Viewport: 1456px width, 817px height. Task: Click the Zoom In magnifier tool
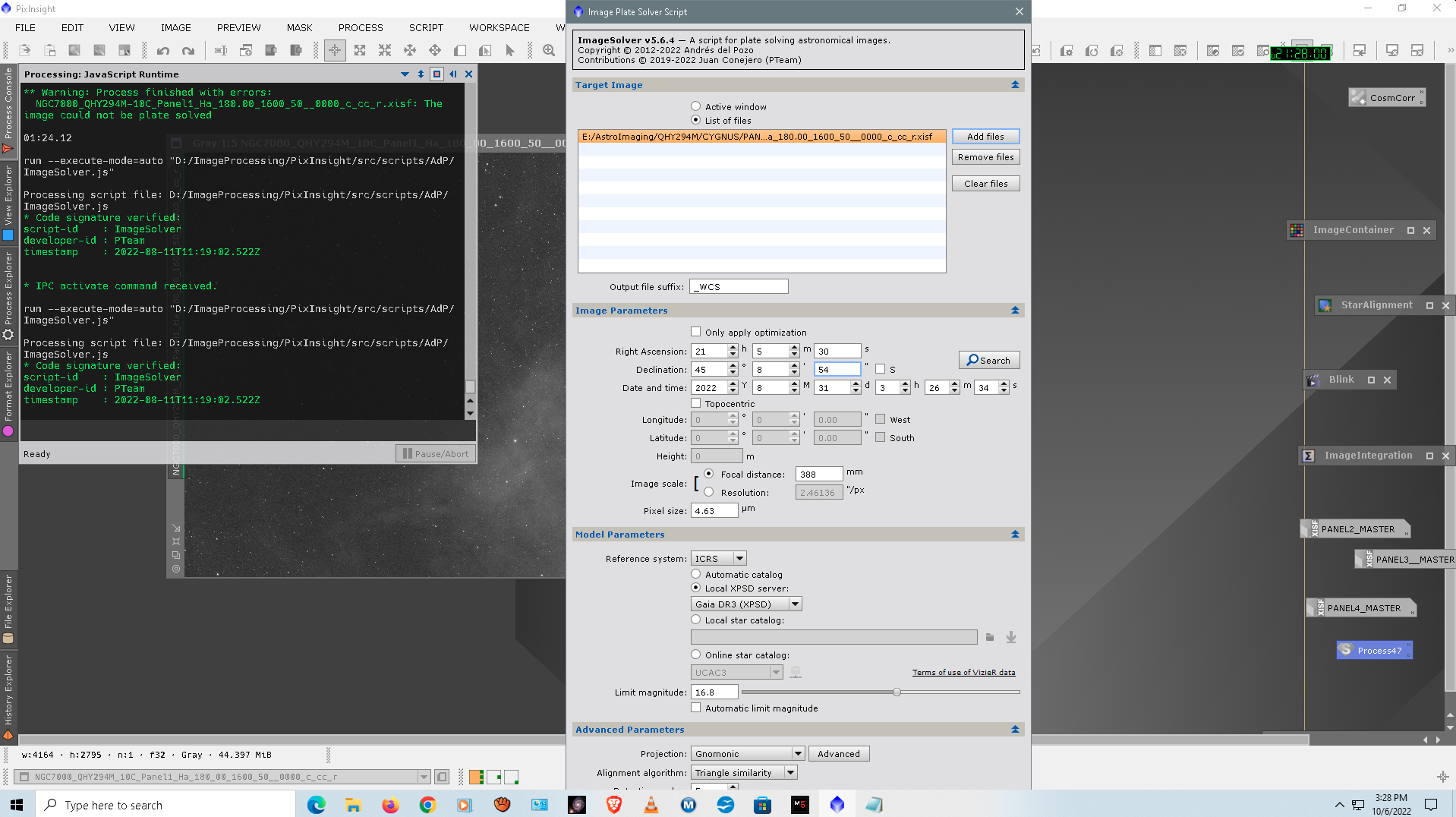click(x=549, y=51)
